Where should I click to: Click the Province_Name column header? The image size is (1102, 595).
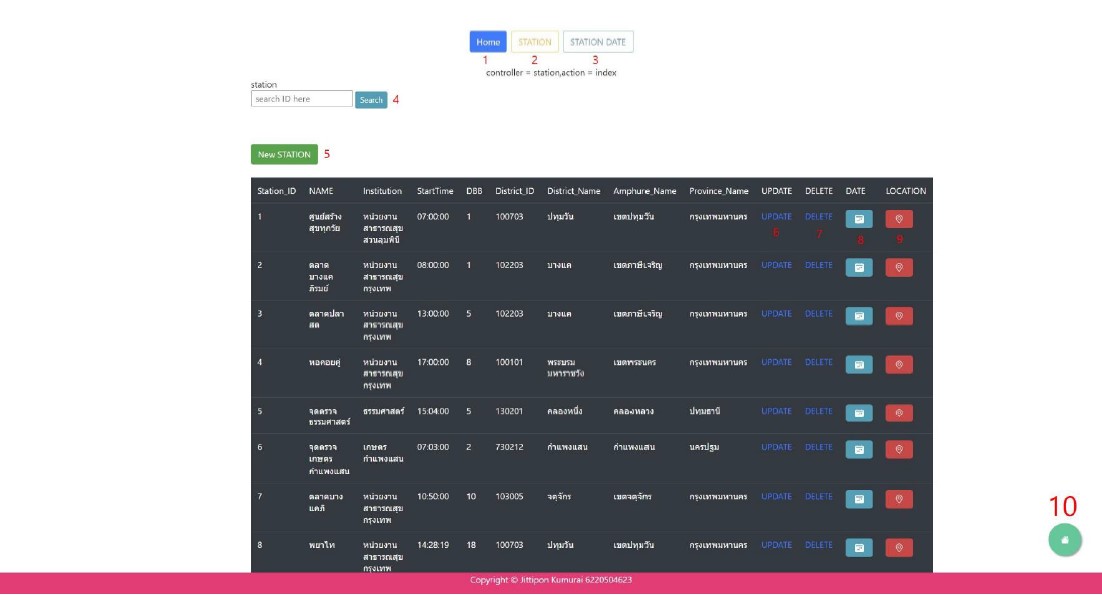[x=718, y=191]
